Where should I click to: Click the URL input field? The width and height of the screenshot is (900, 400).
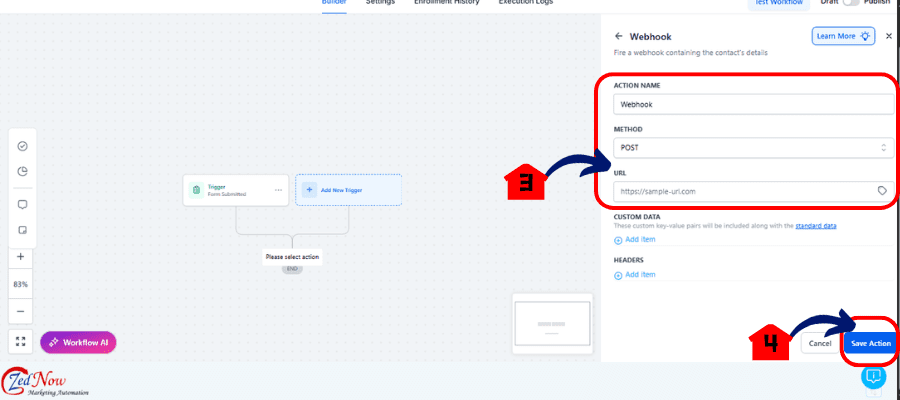pos(753,191)
